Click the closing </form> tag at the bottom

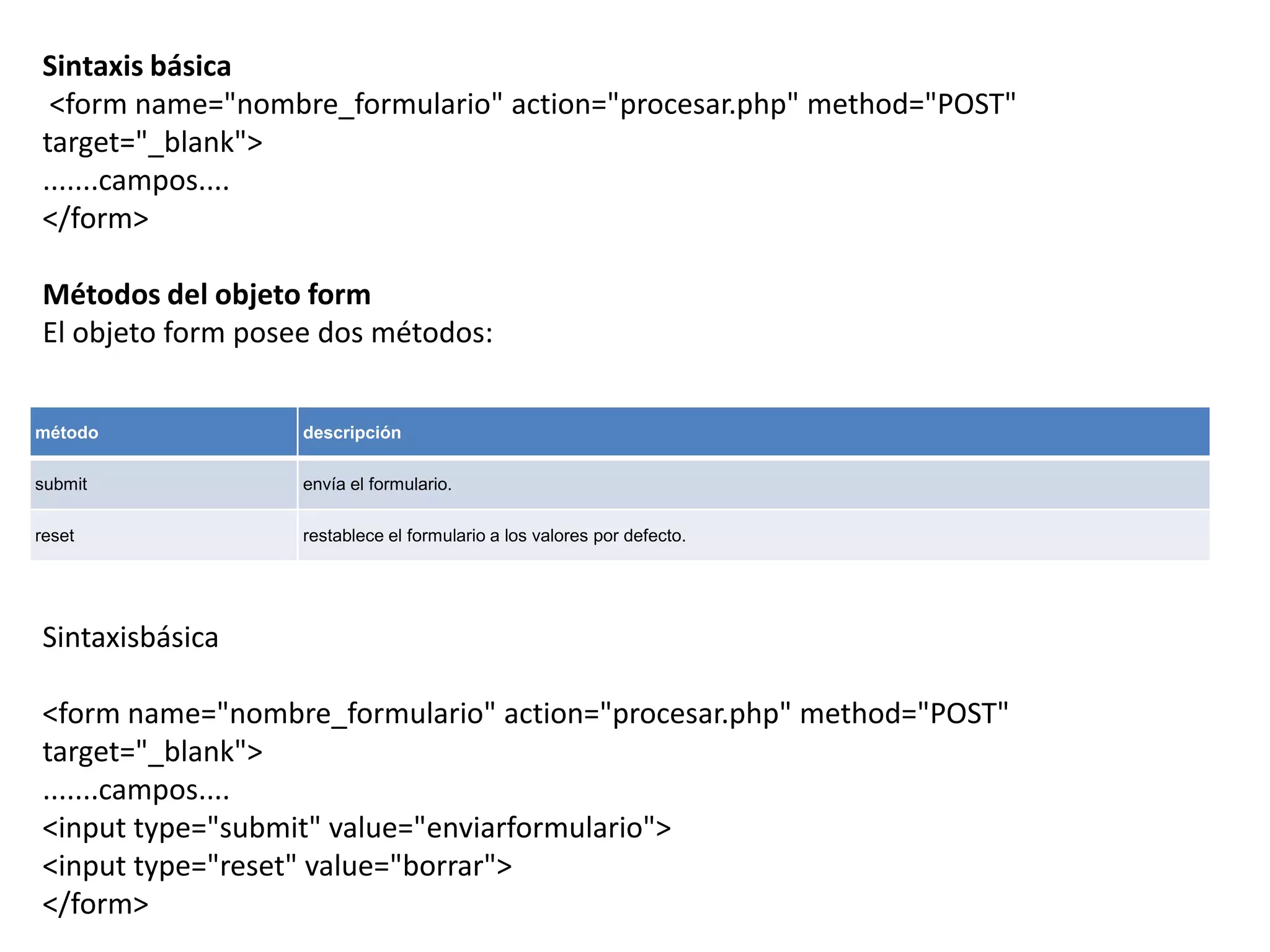click(95, 904)
